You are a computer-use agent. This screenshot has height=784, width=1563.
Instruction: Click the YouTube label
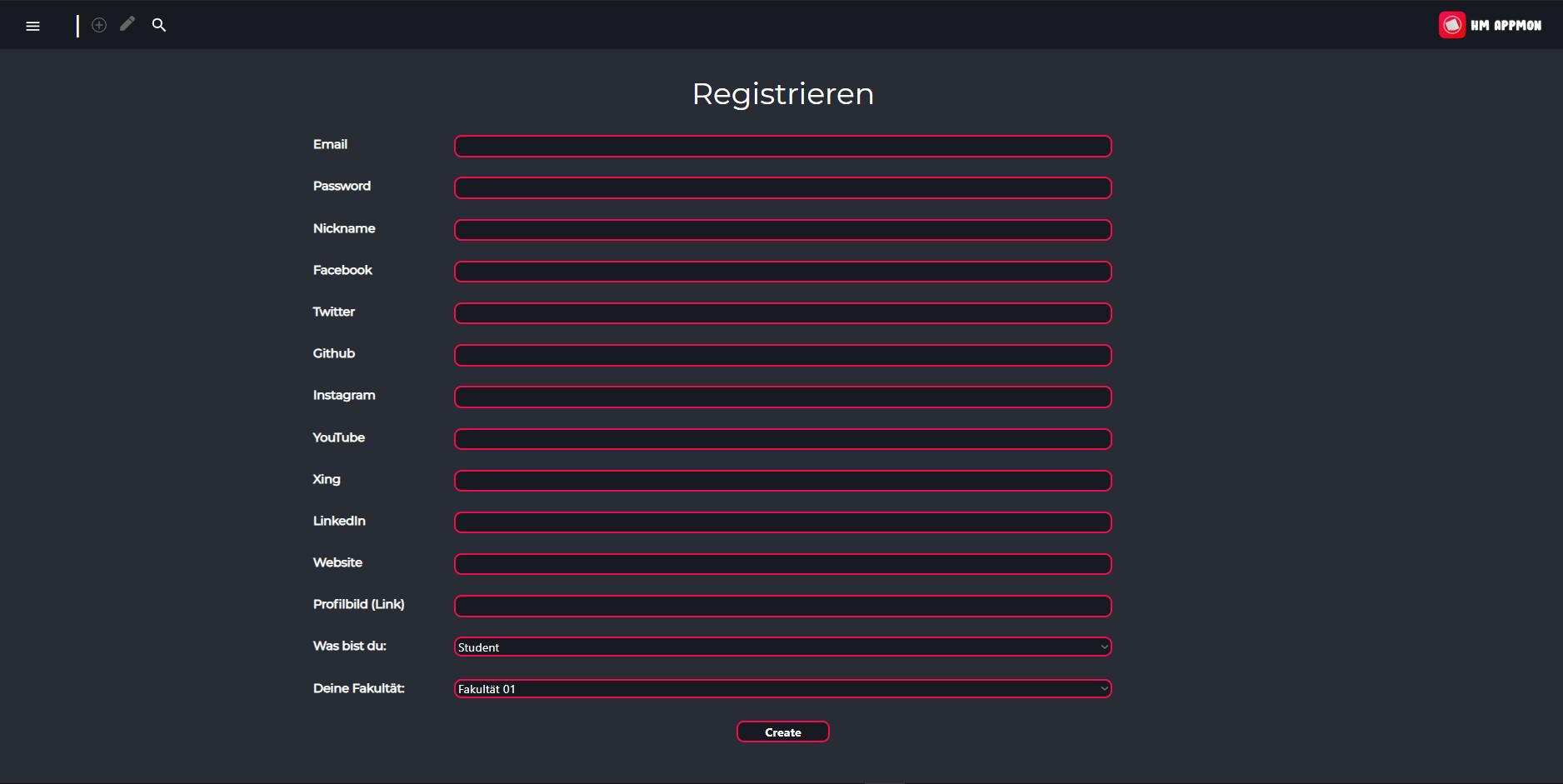339,437
